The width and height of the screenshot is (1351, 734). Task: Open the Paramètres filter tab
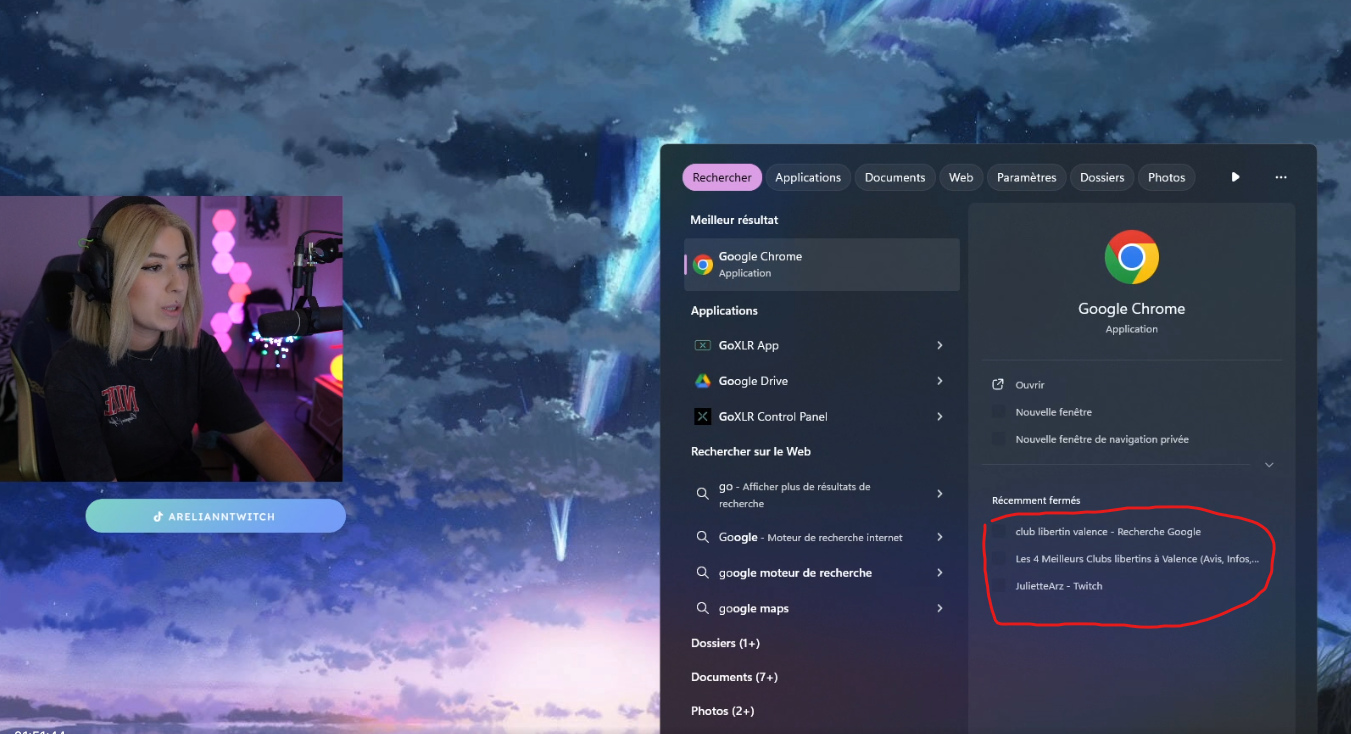(x=1027, y=177)
